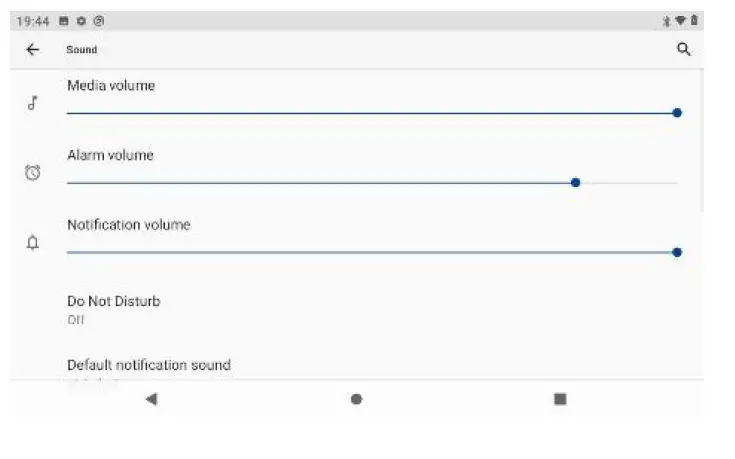Open Do Not Disturb settings
Viewport: 735px width, 459px height.
(x=357, y=309)
